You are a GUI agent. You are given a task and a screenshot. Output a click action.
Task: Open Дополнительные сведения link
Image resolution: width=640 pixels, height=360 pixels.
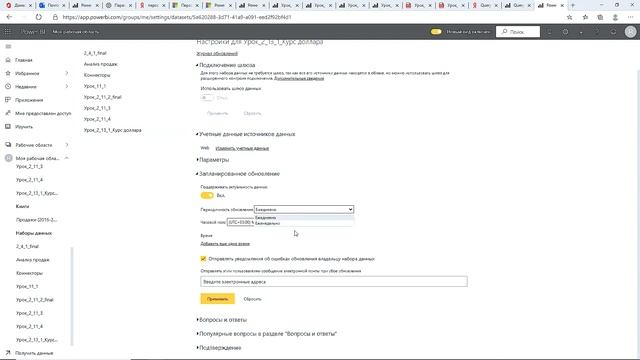[x=299, y=78]
